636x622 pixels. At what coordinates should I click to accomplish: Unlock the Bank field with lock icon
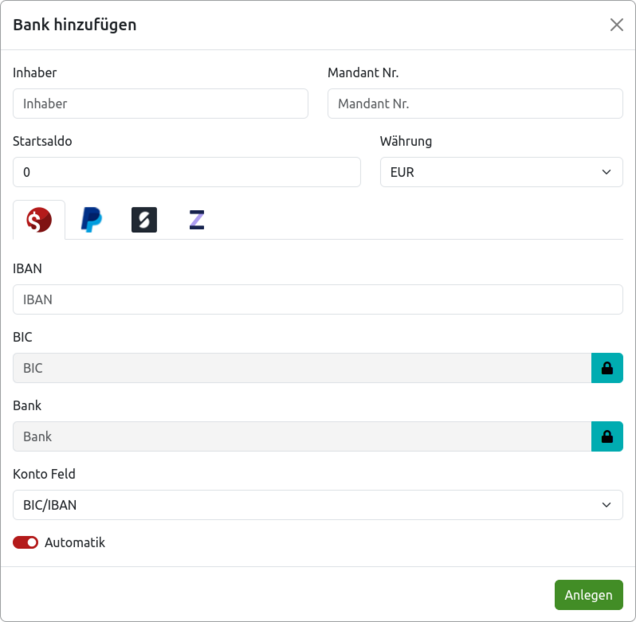point(607,437)
